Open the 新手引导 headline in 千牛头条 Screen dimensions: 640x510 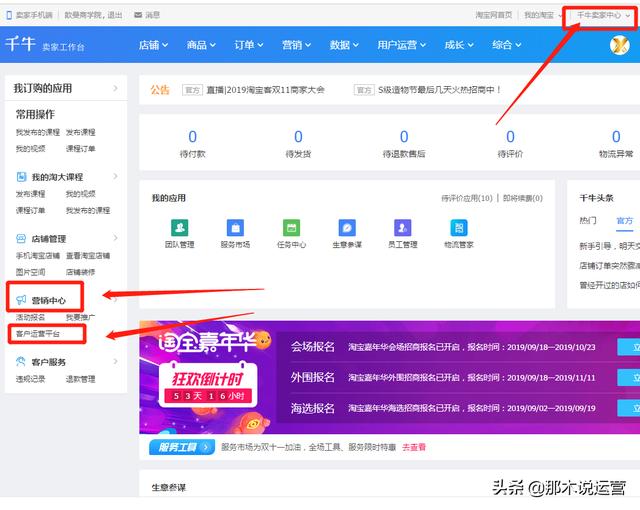point(609,246)
